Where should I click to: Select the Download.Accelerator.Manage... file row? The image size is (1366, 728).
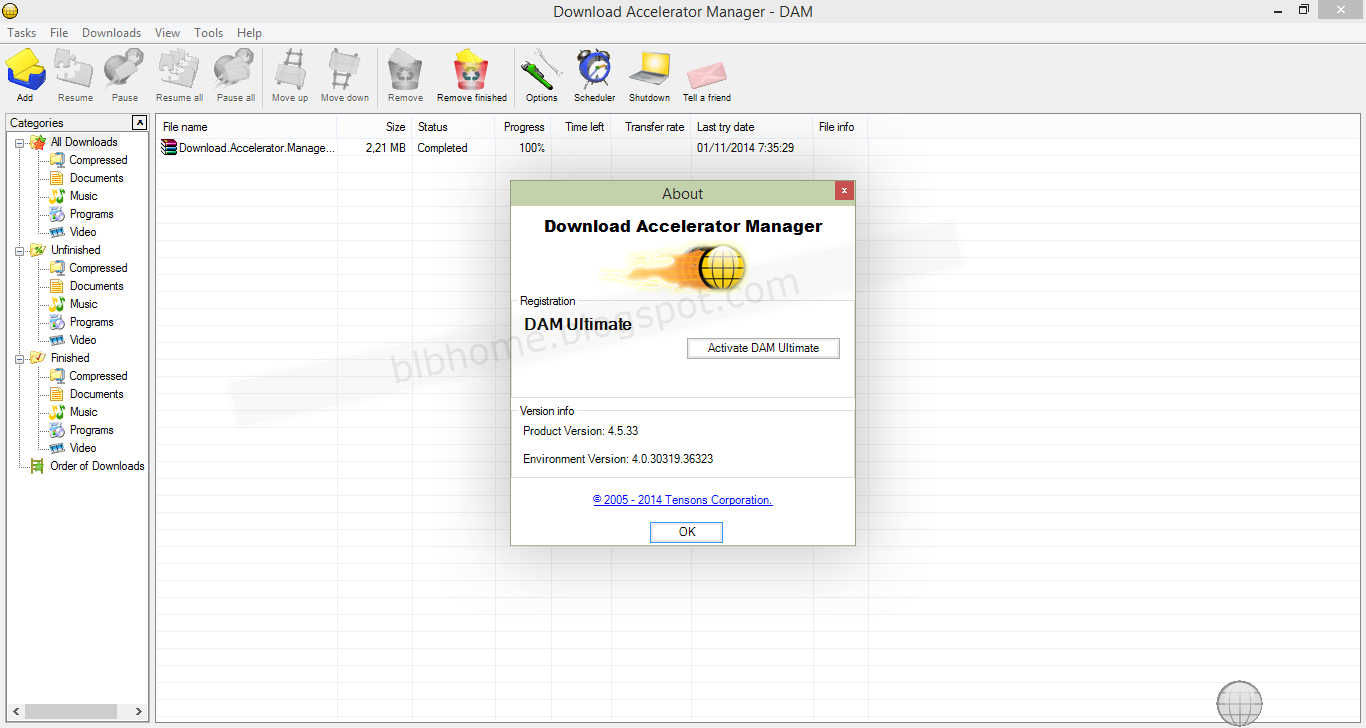pos(512,148)
